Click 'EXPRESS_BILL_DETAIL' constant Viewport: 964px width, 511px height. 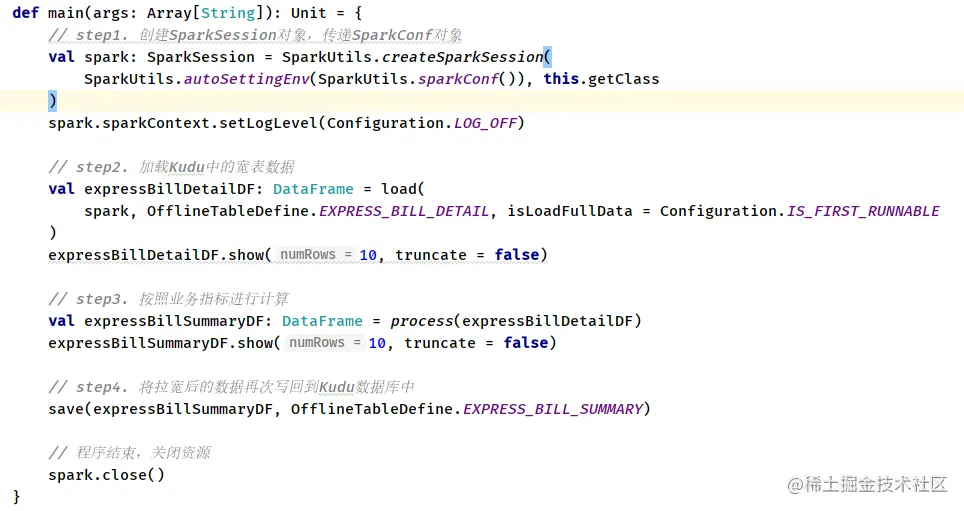[x=404, y=212]
